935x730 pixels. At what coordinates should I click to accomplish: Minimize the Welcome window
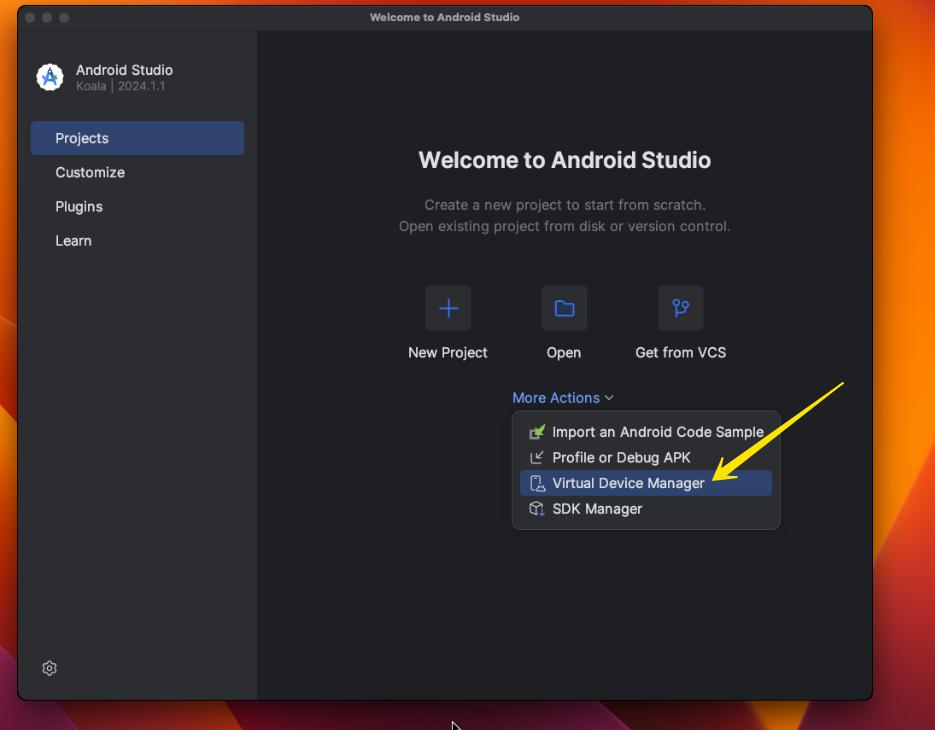47,18
